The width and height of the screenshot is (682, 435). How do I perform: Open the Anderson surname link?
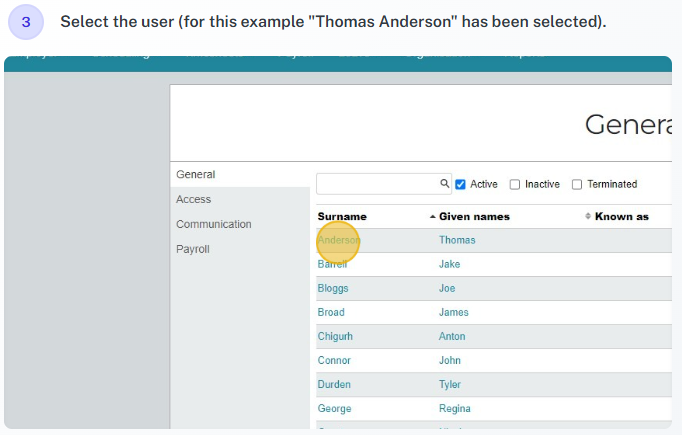(x=339, y=240)
